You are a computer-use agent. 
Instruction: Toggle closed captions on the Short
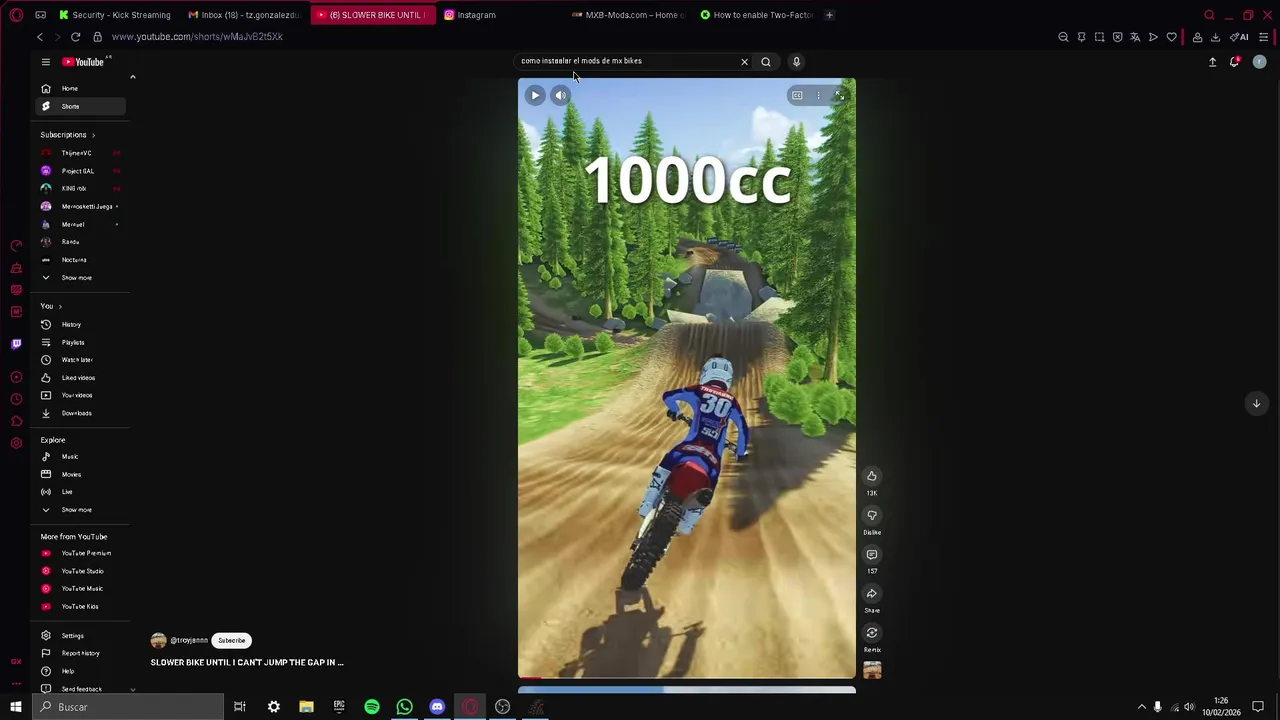(797, 96)
